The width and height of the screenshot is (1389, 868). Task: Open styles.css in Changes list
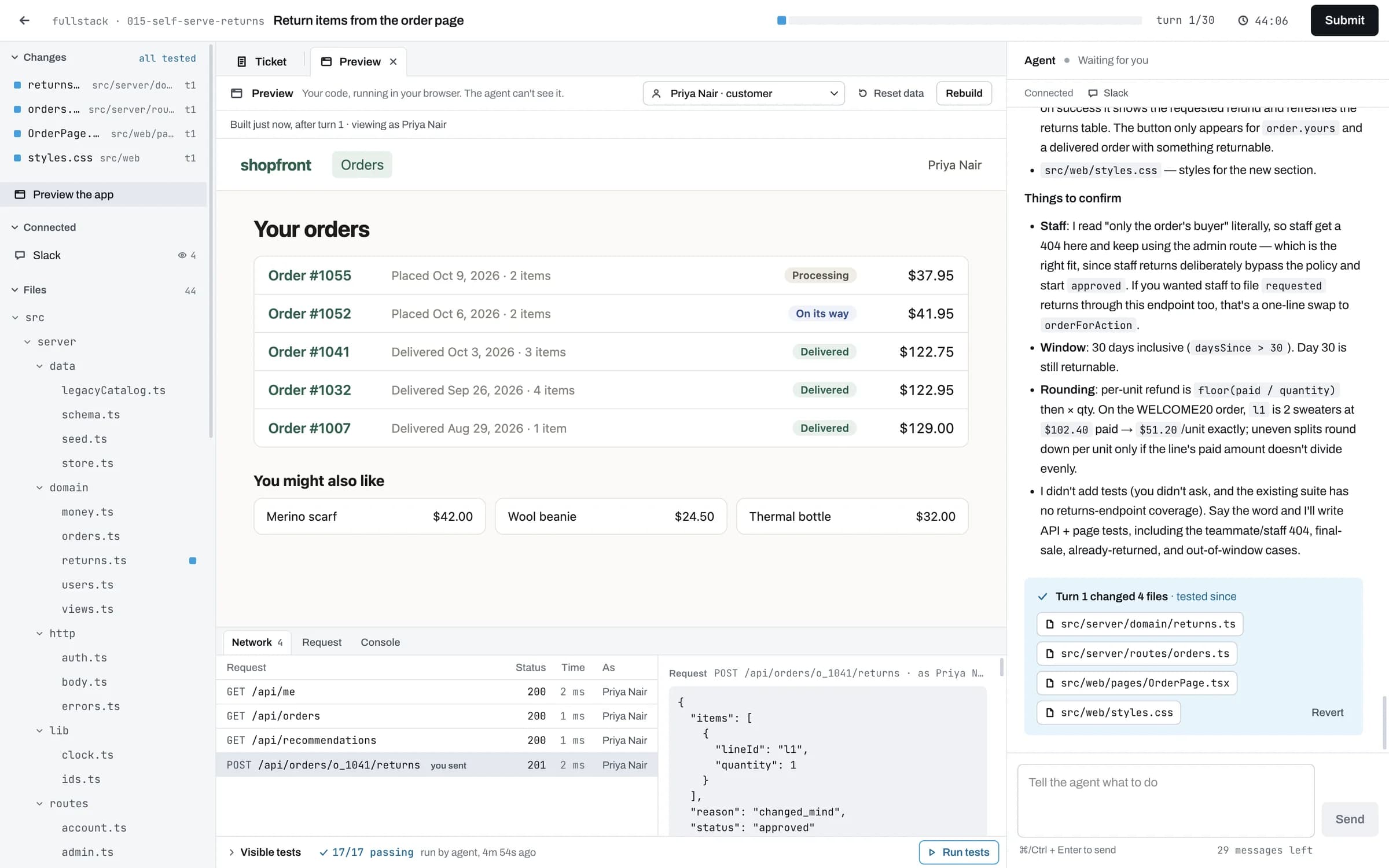104,158
